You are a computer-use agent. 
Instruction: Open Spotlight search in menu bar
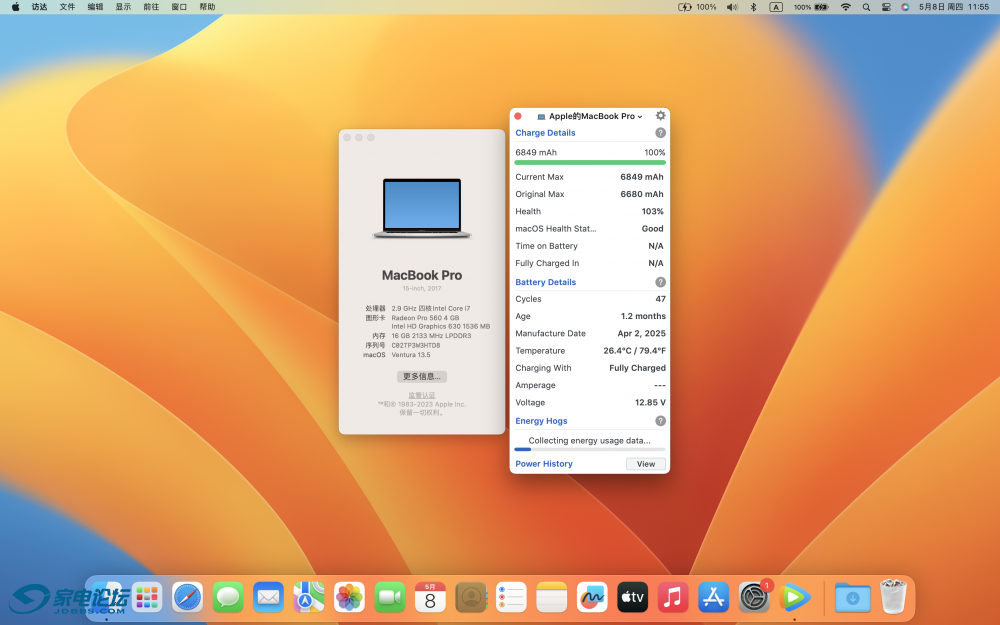866,7
